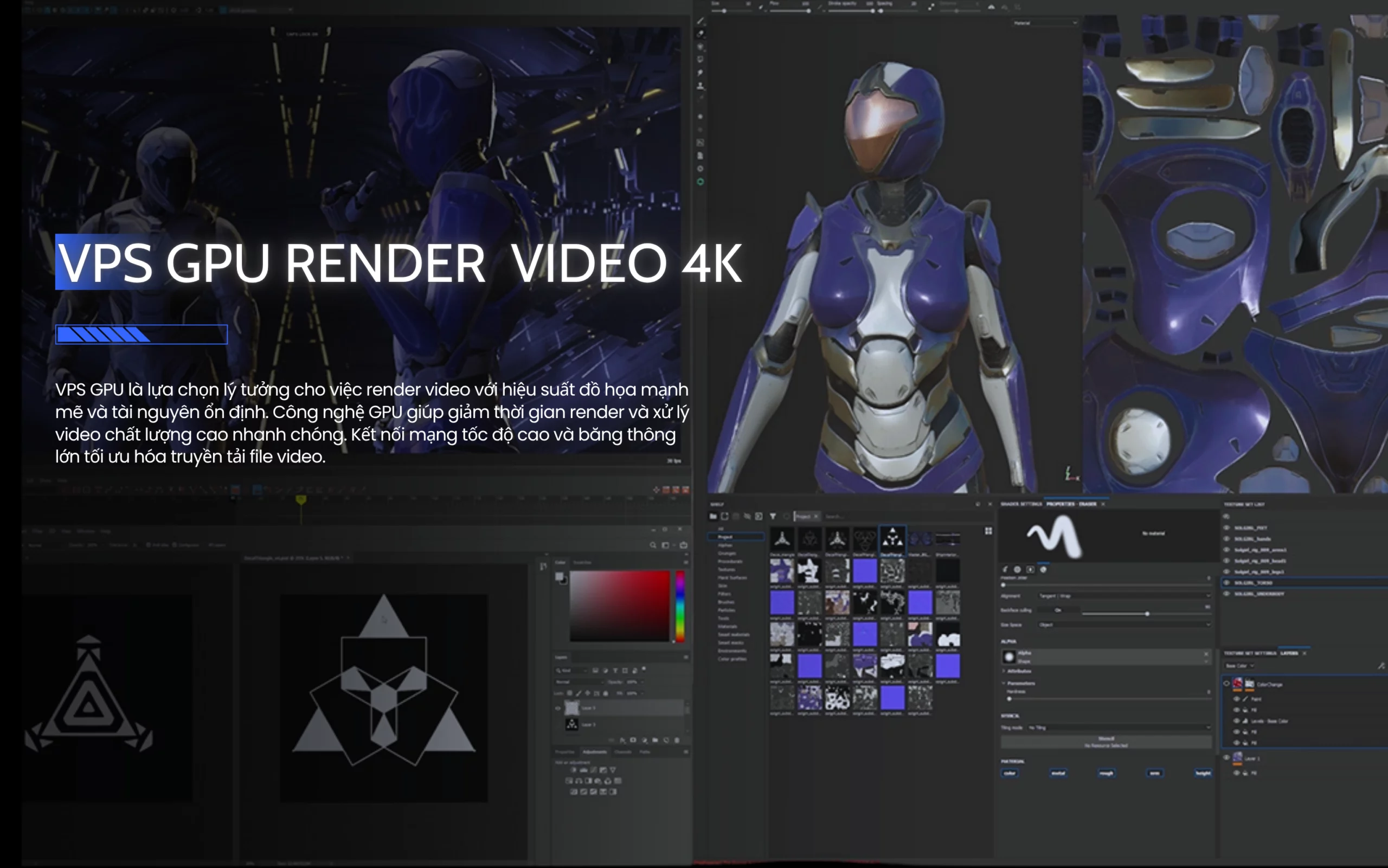Add a Brightness/Contrast adjustment
Viewport: 1388px width, 868px height.
[x=574, y=770]
